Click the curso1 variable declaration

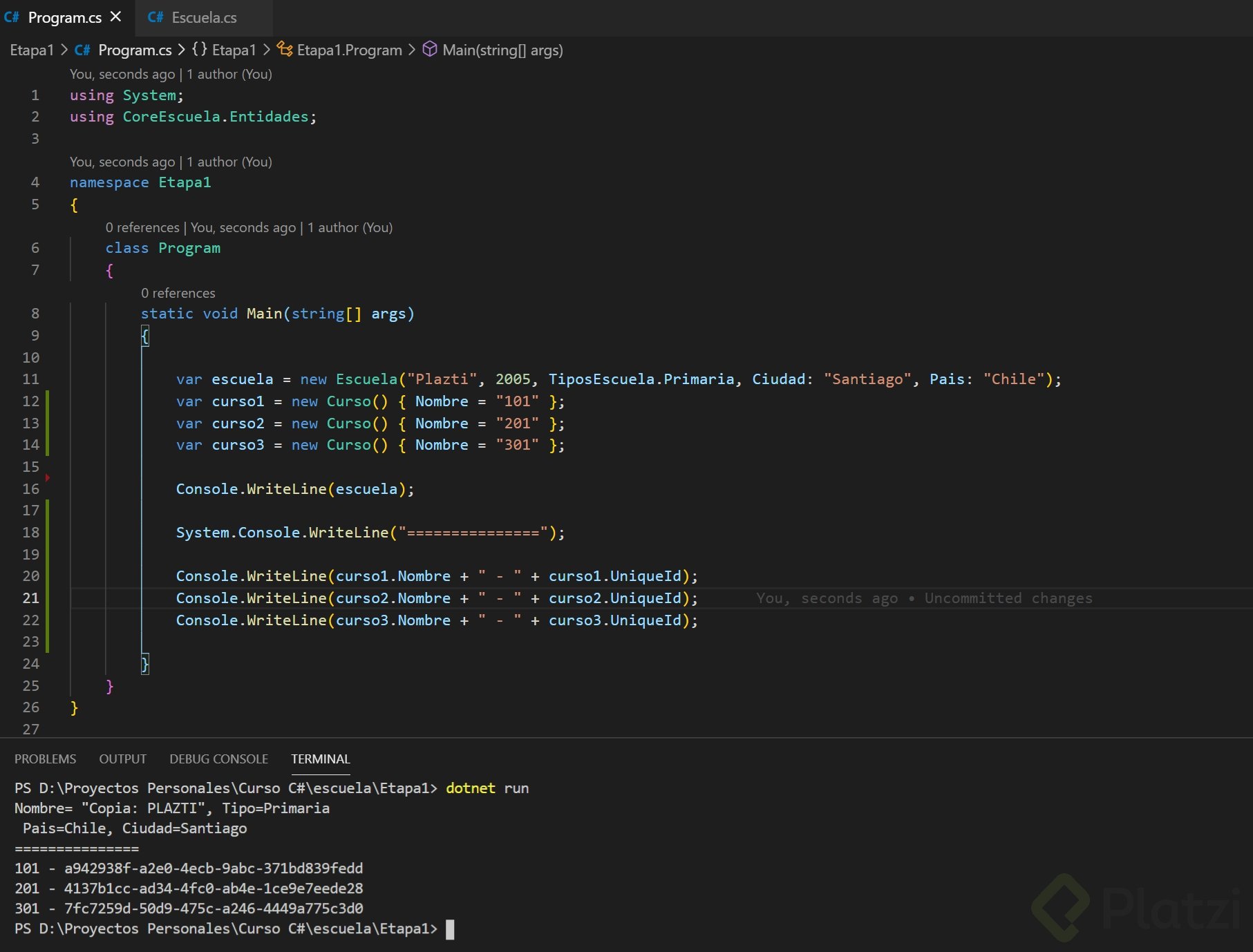(238, 401)
